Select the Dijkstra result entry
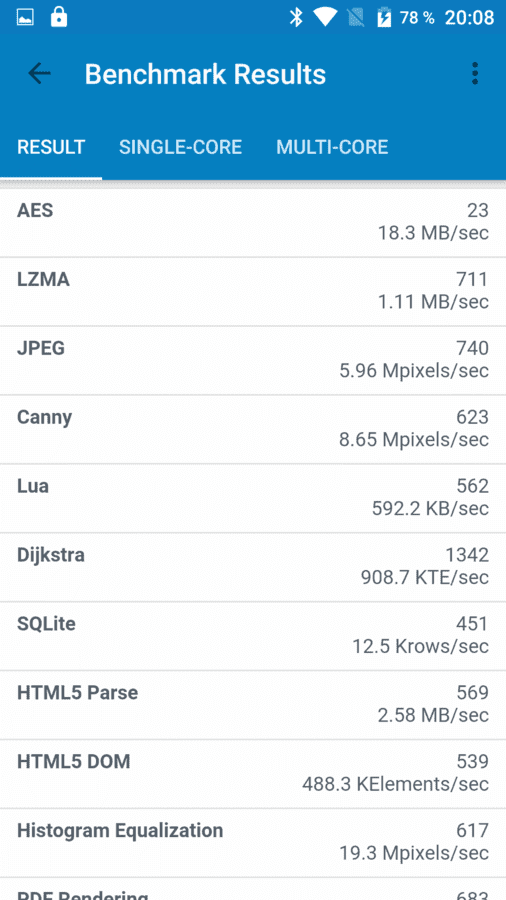 253,567
